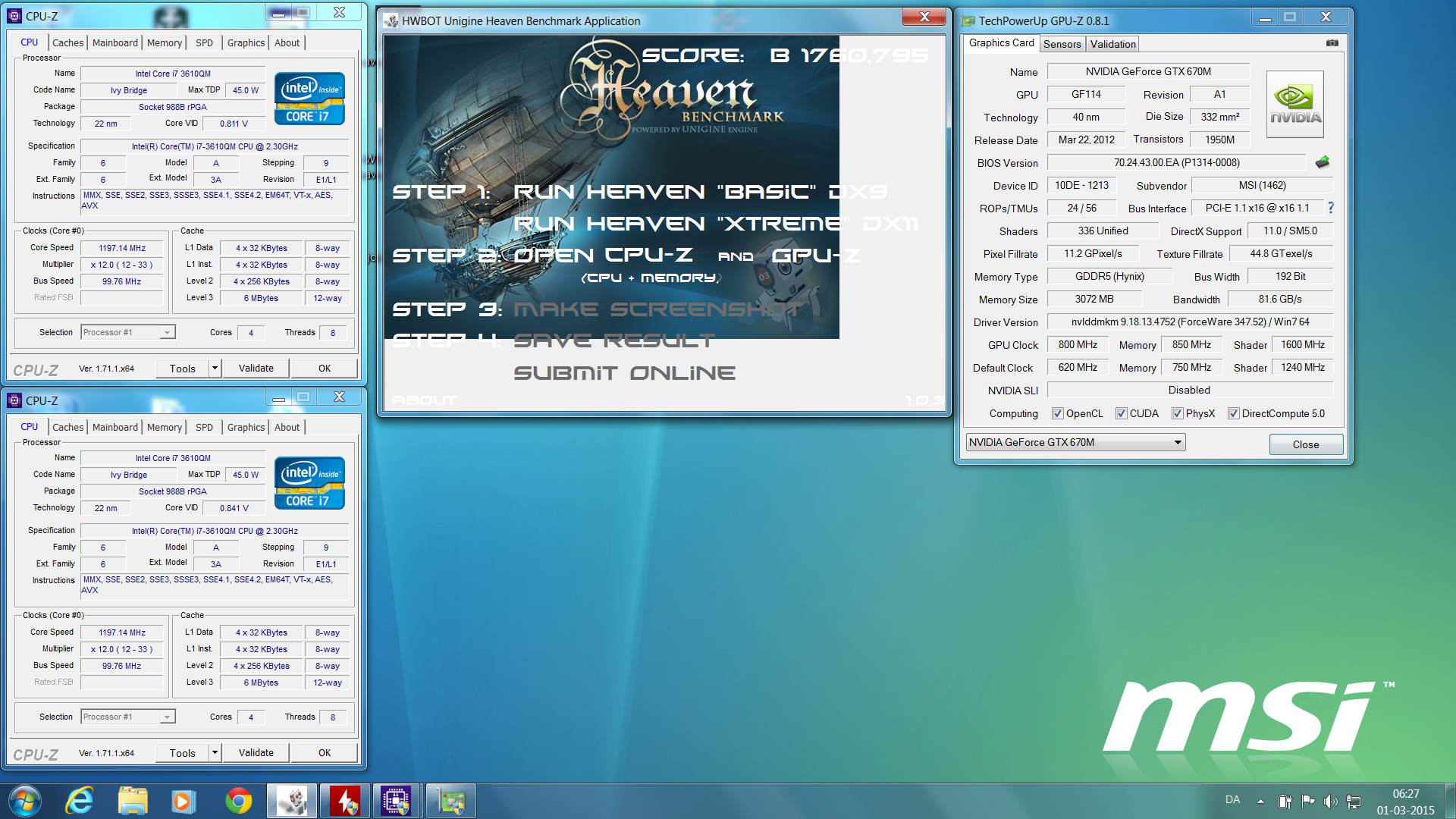The height and width of the screenshot is (819, 1456).
Task: Click Tools button in top CPU-Z
Action: [183, 369]
